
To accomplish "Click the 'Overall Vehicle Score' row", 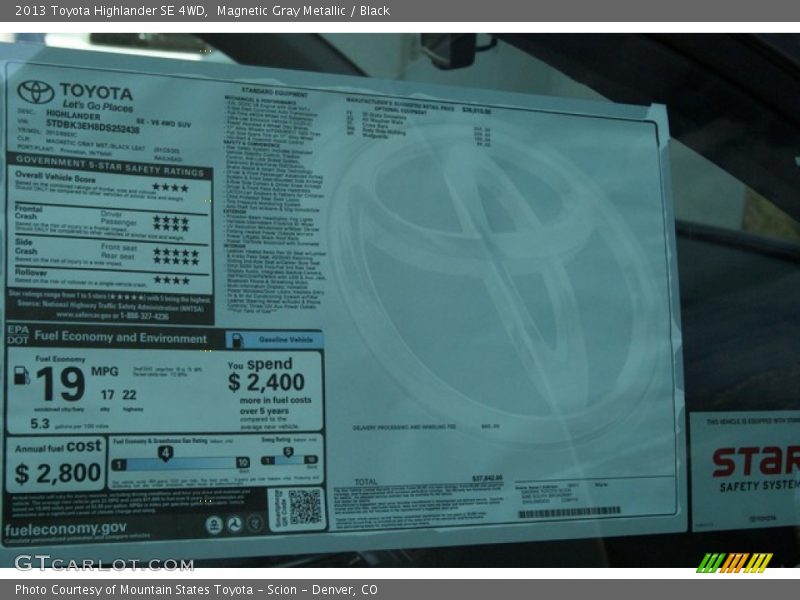I will 110,185.
